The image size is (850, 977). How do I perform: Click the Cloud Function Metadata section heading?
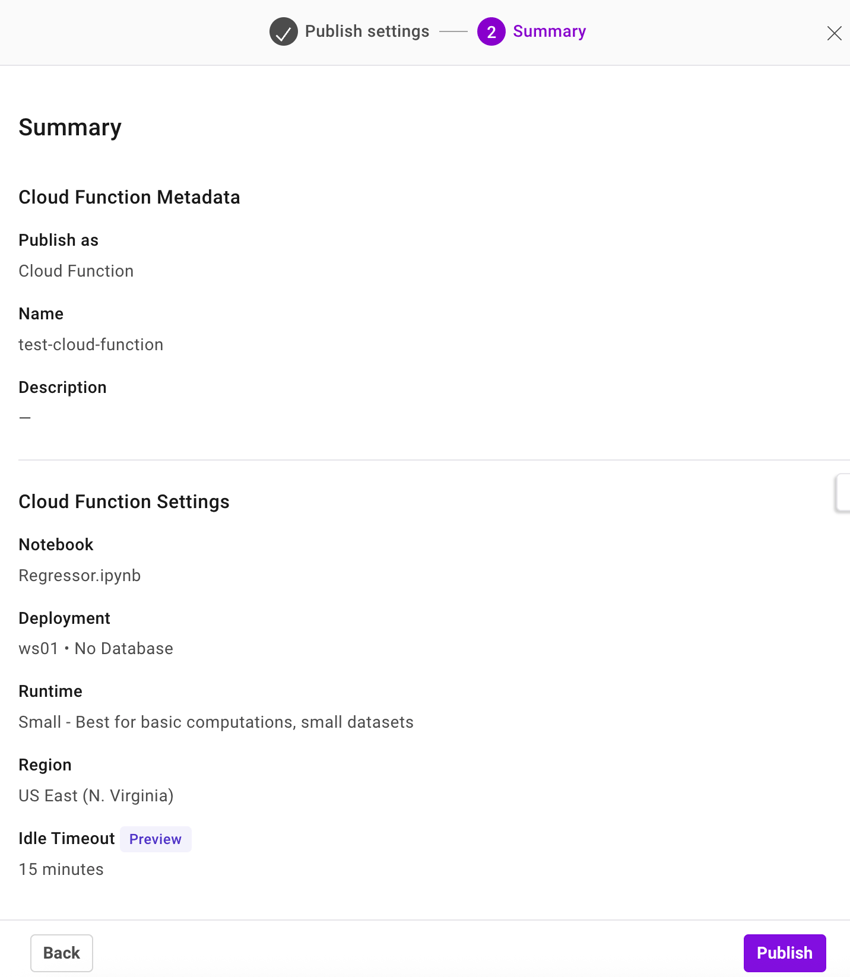[x=129, y=197]
